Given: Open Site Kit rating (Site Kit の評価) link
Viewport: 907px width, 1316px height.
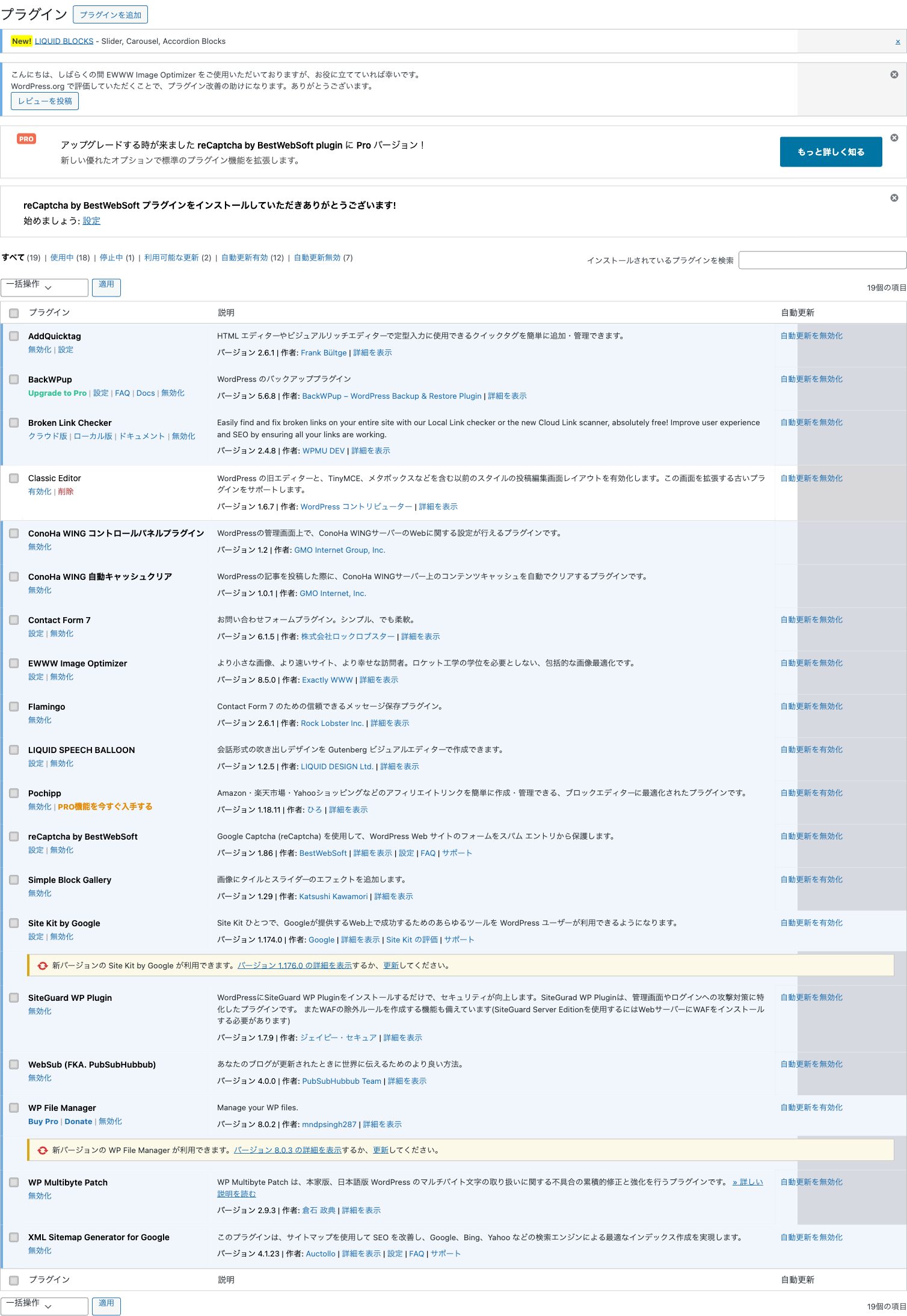Looking at the screenshot, I should 412,939.
